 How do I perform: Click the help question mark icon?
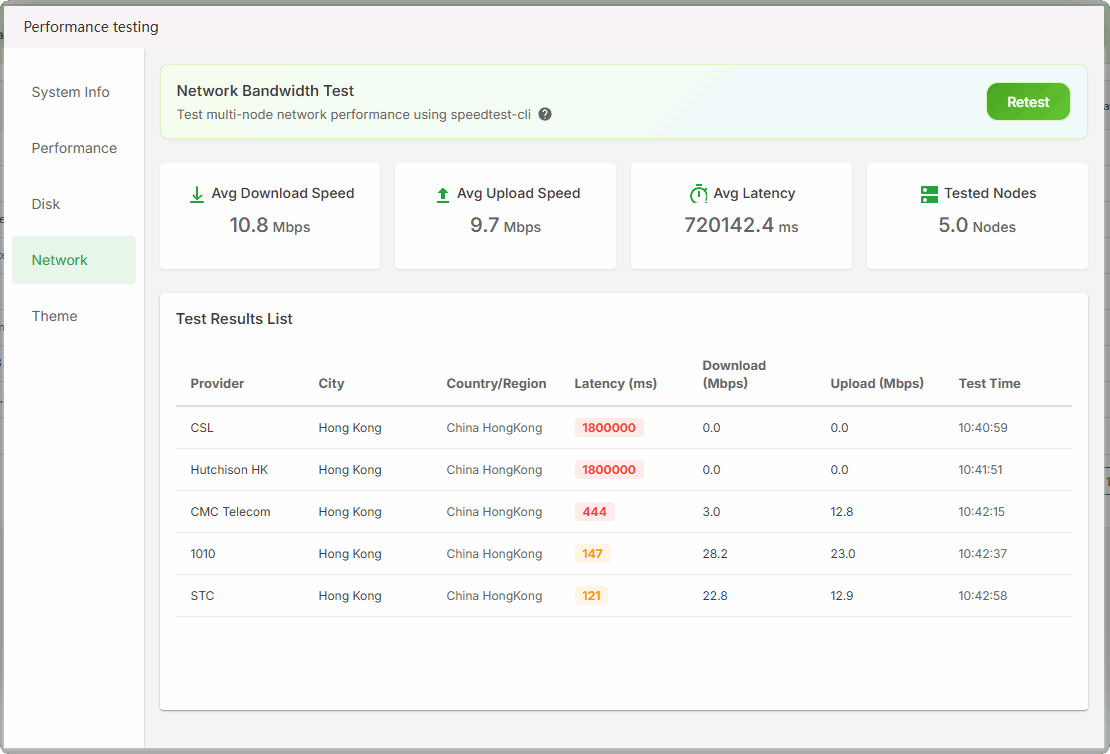[545, 114]
